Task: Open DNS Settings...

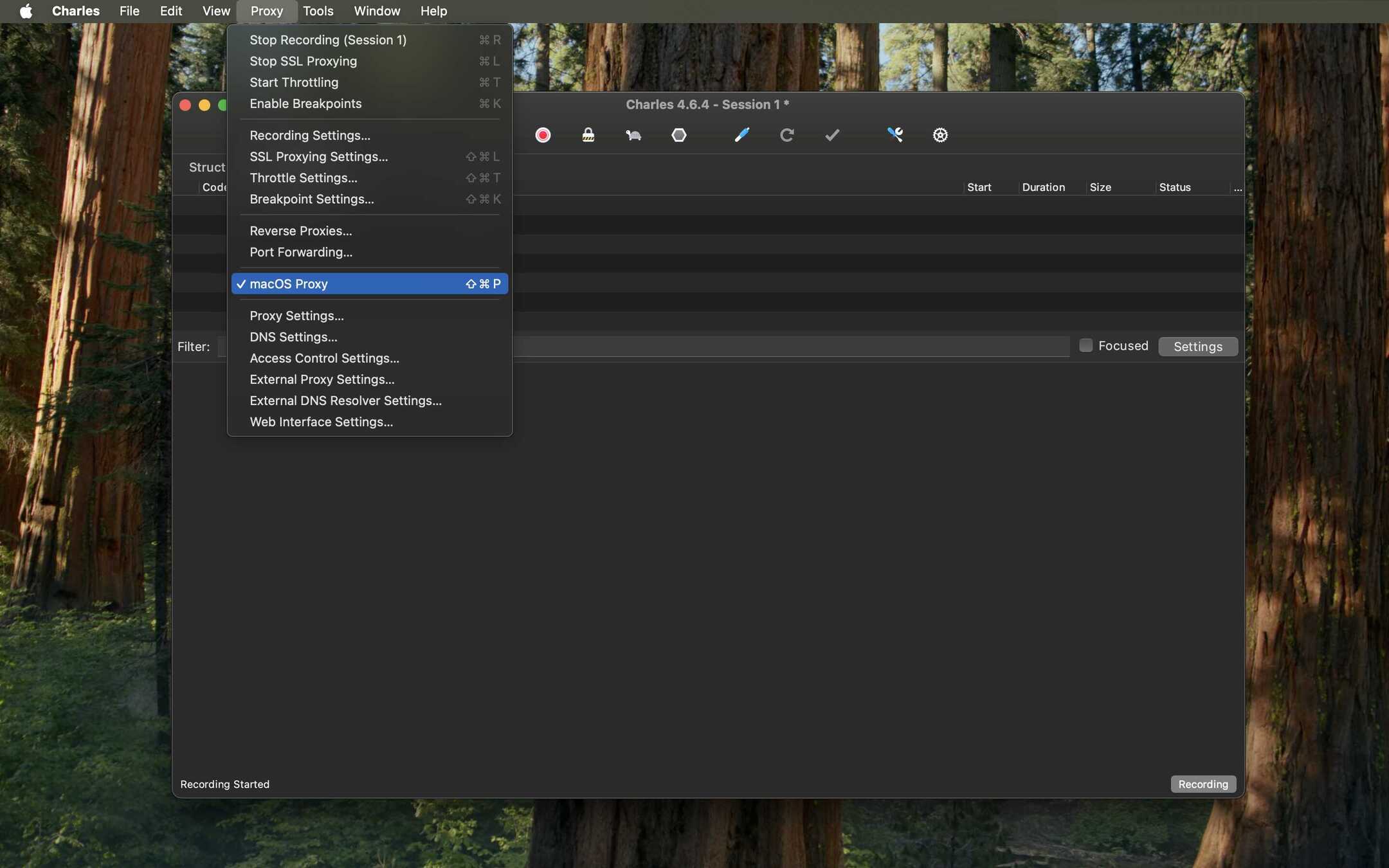Action: coord(370,337)
